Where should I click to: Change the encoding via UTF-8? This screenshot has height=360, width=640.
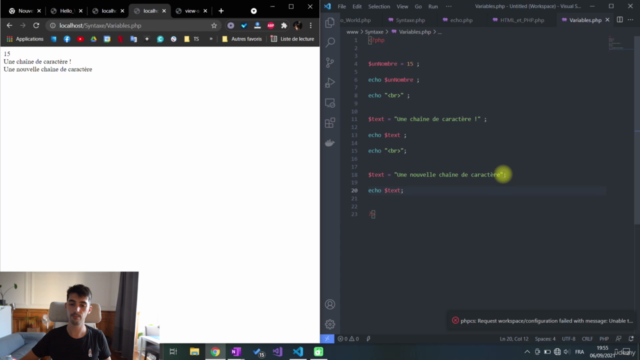click(x=569, y=339)
